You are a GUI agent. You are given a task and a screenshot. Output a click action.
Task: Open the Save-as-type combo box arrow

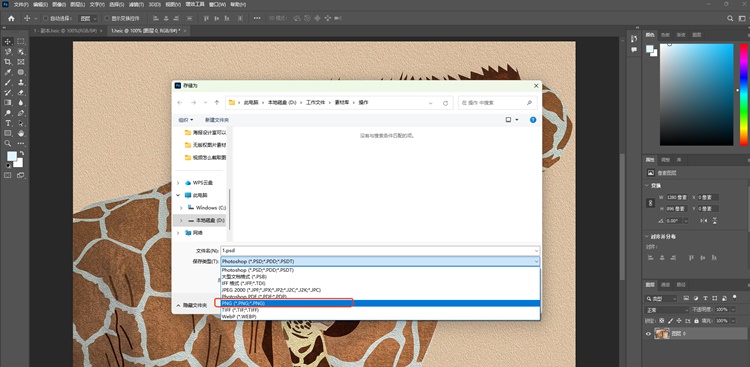coord(536,261)
